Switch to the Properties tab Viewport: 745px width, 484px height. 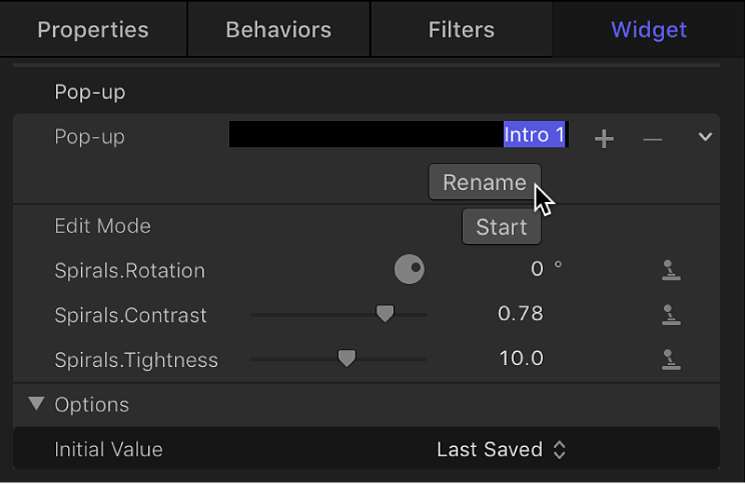click(93, 29)
